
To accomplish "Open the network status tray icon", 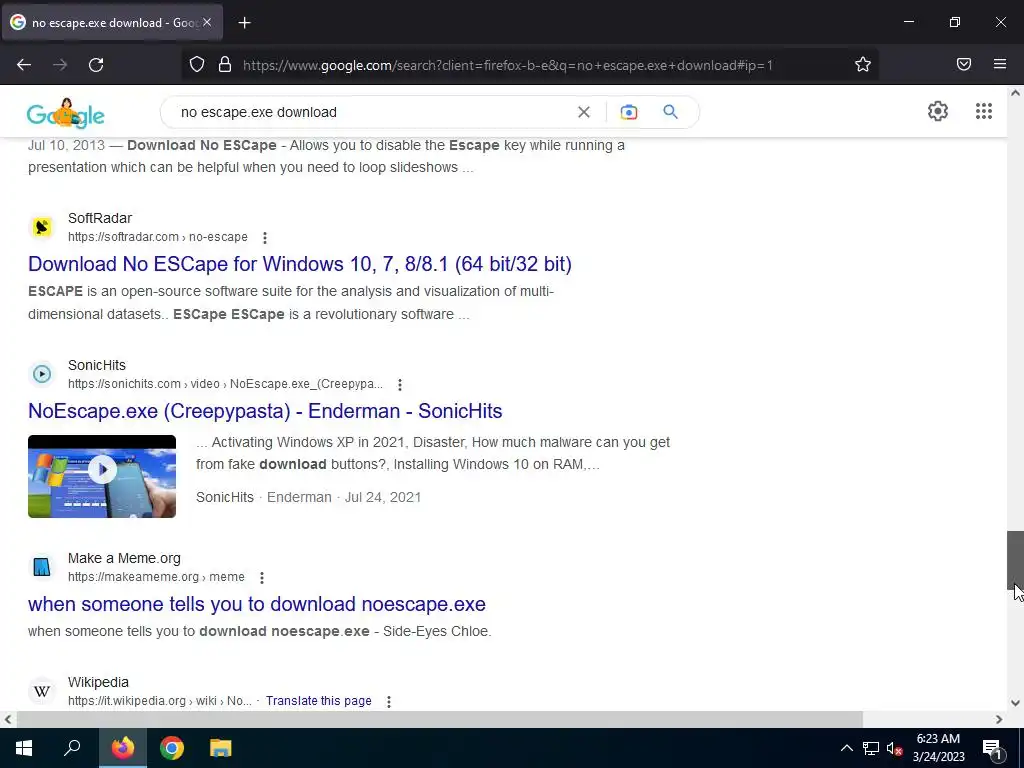I will tap(871, 748).
